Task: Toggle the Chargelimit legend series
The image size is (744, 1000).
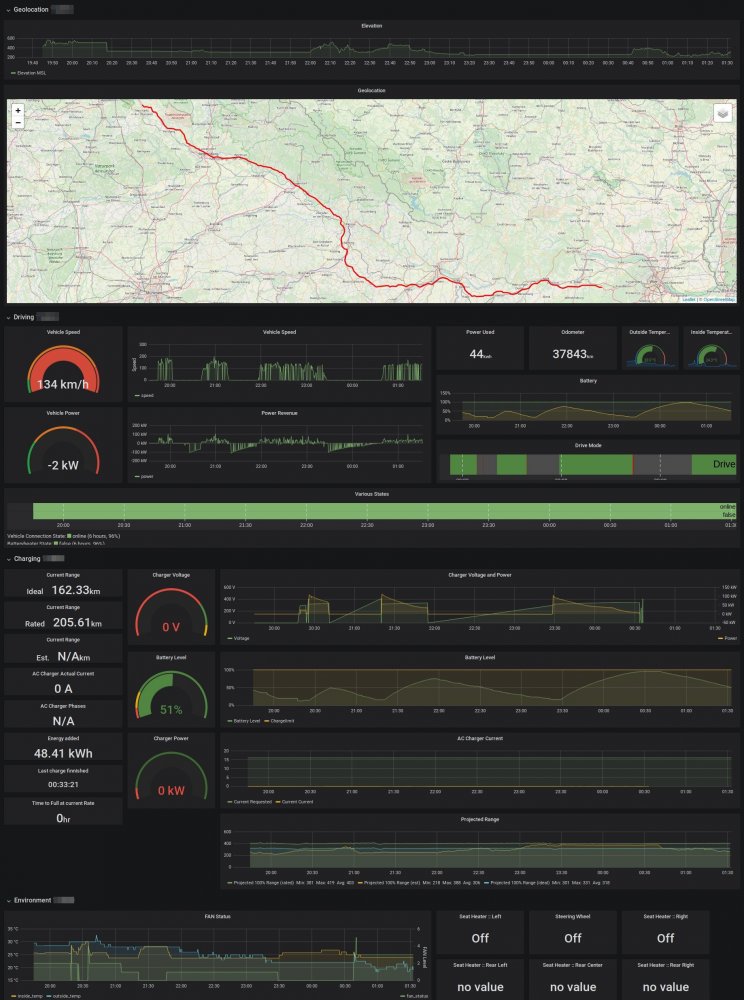Action: pyautogui.click(x=279, y=721)
